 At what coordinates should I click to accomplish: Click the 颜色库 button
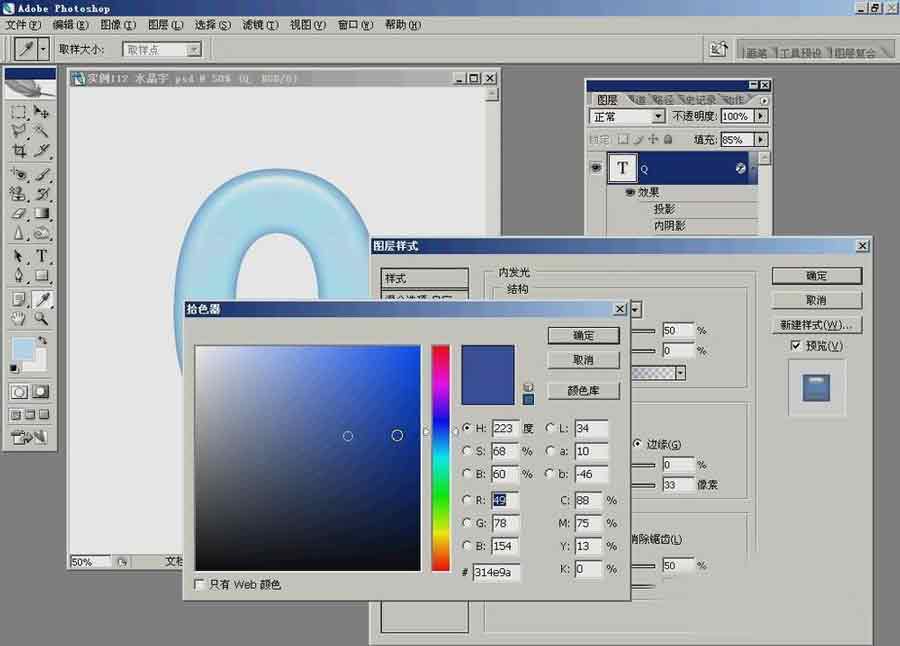[x=583, y=390]
